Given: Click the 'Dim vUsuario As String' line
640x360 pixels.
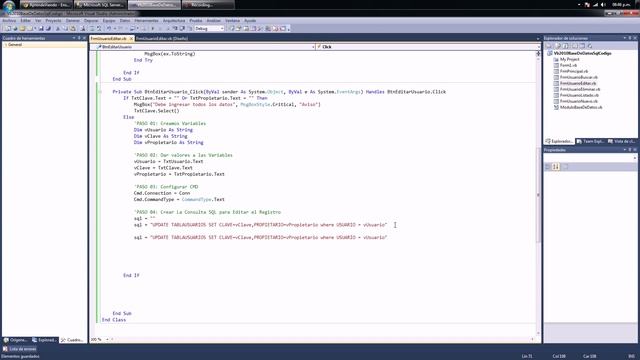Looking at the screenshot, I should click(163, 130).
